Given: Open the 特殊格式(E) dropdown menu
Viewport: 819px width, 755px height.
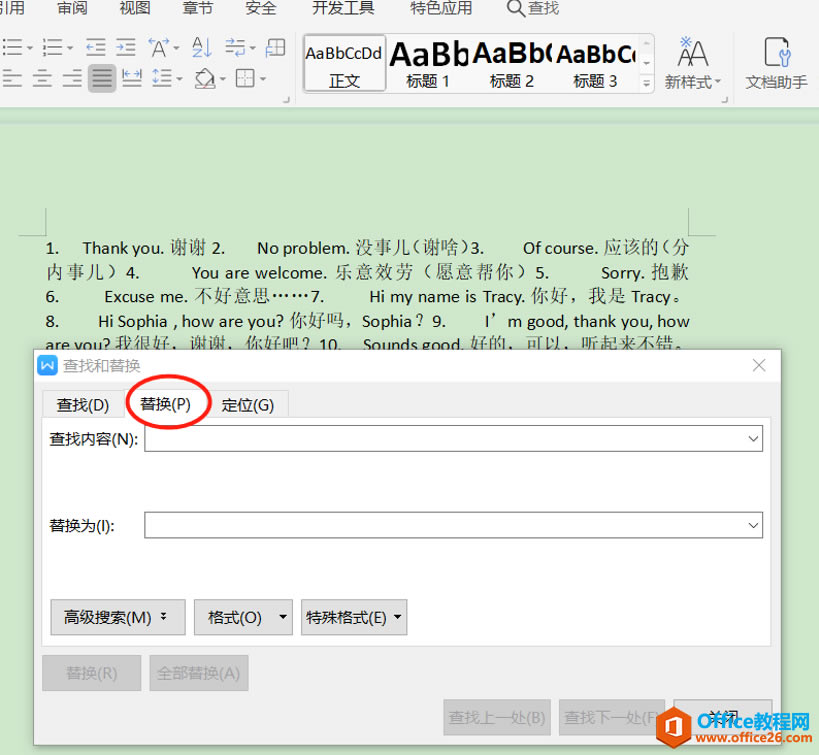Looking at the screenshot, I should [354, 617].
